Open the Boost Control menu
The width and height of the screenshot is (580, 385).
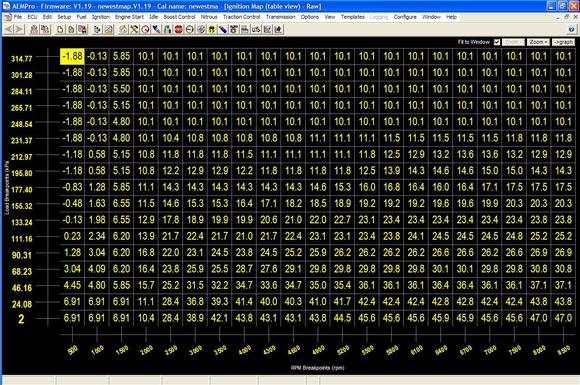pos(179,17)
